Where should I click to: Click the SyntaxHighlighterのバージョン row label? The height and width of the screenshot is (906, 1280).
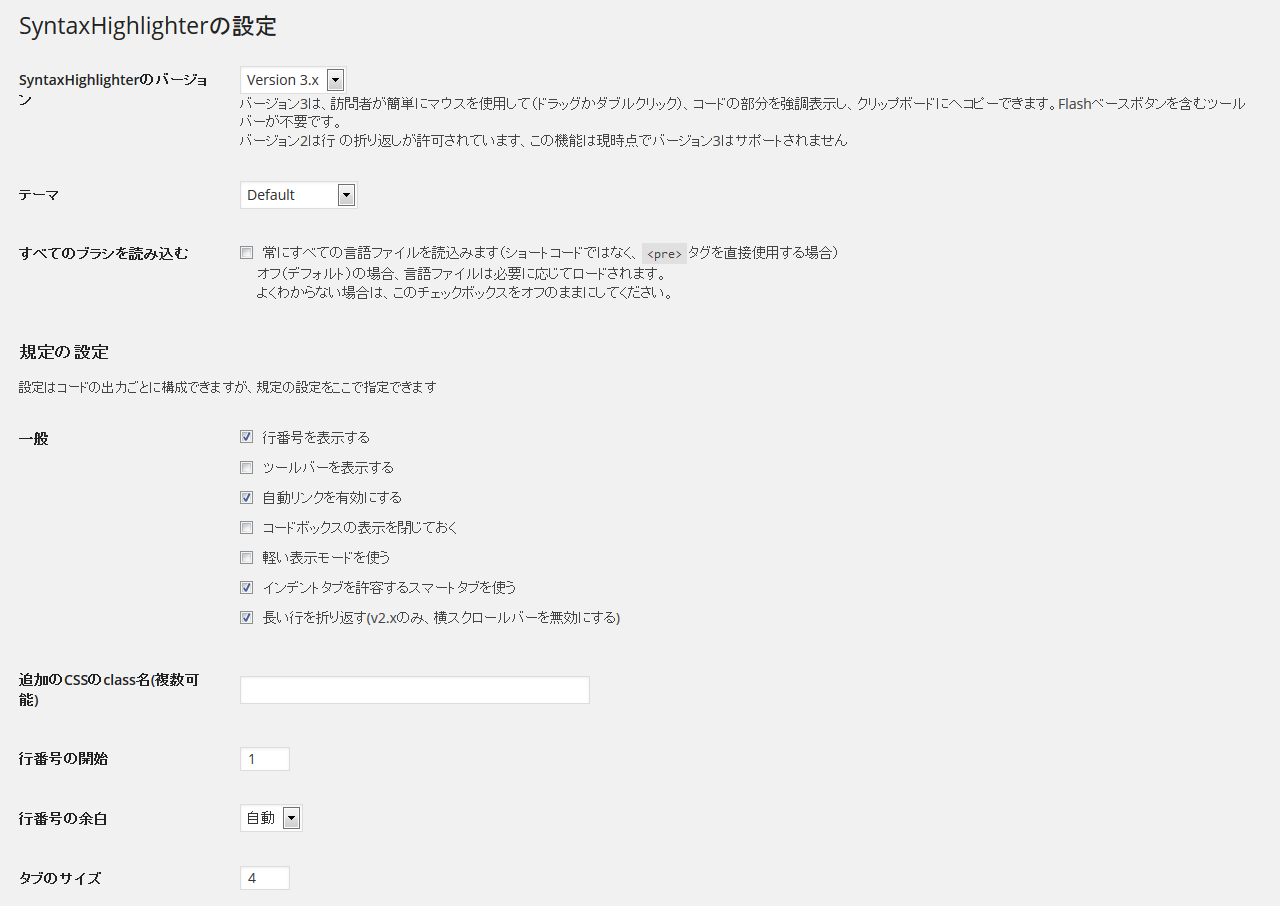pyautogui.click(x=114, y=89)
